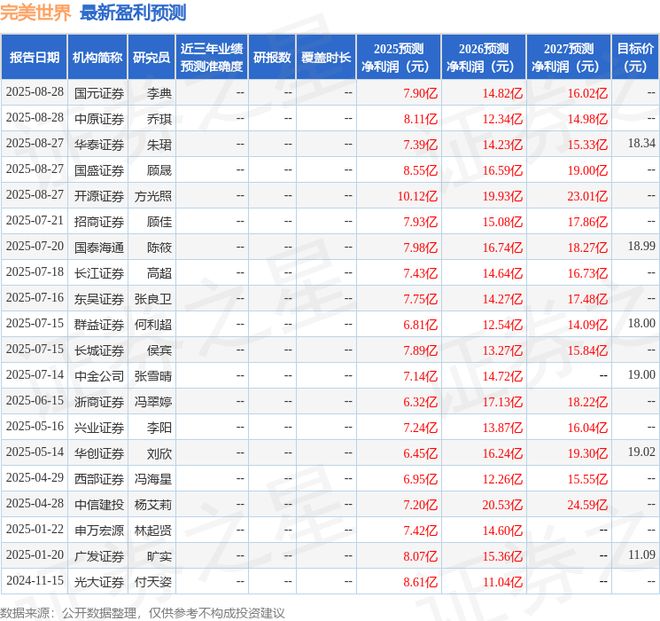660x621 pixels.
Task: Click the 23.01亿 forecast value
Action: (x=588, y=196)
